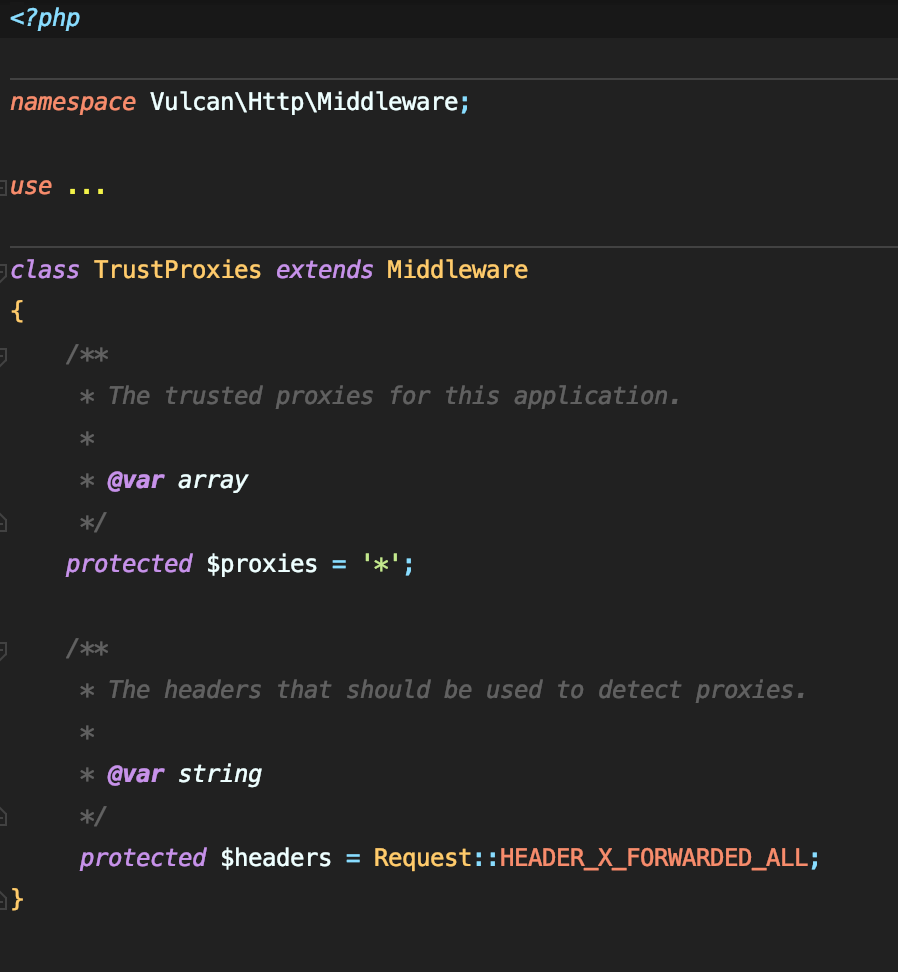The image size is (898, 972).
Task: Click the extends keyword
Action: pyautogui.click(x=324, y=270)
